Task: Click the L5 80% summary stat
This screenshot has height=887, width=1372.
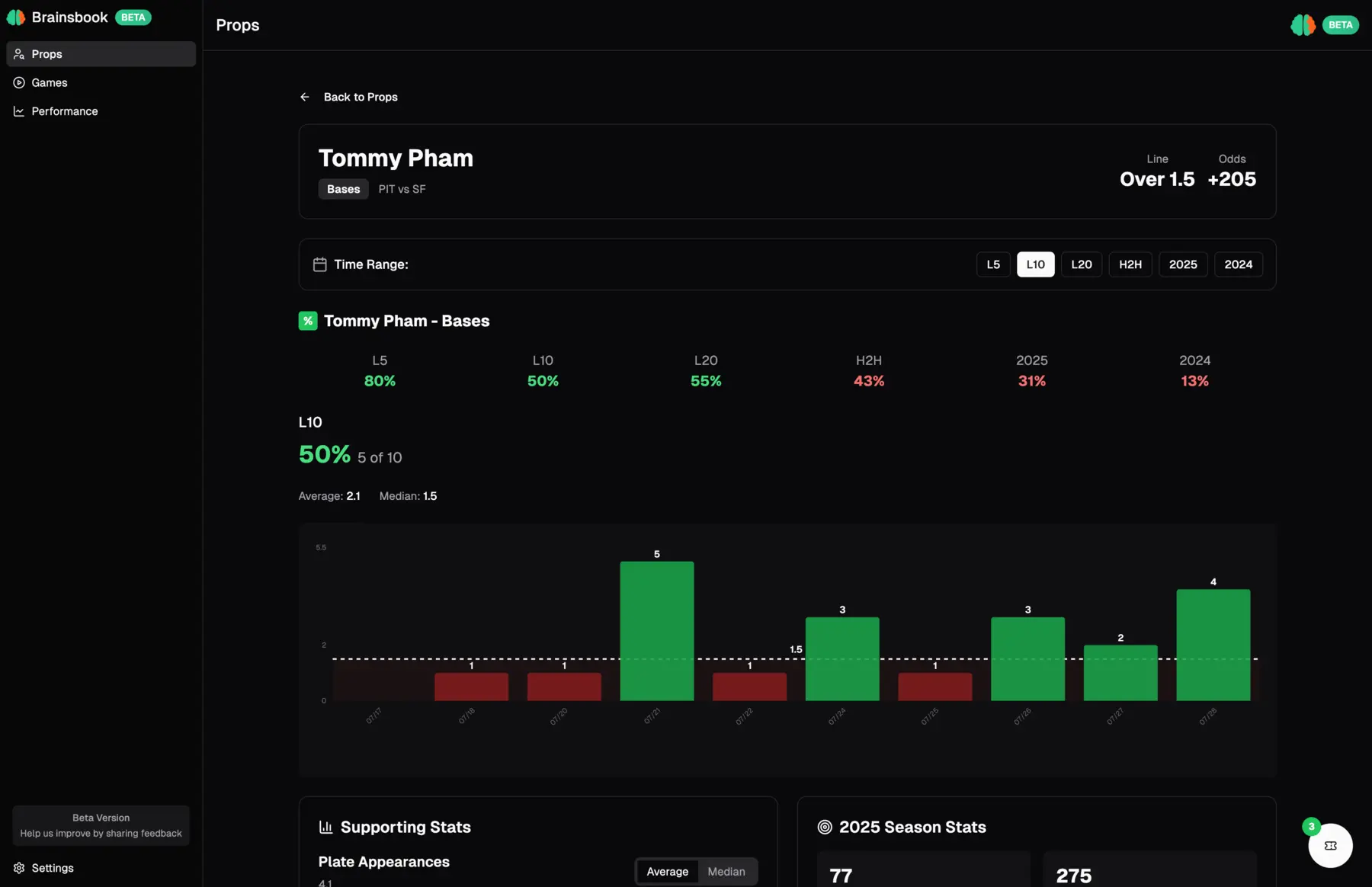Action: tap(380, 370)
